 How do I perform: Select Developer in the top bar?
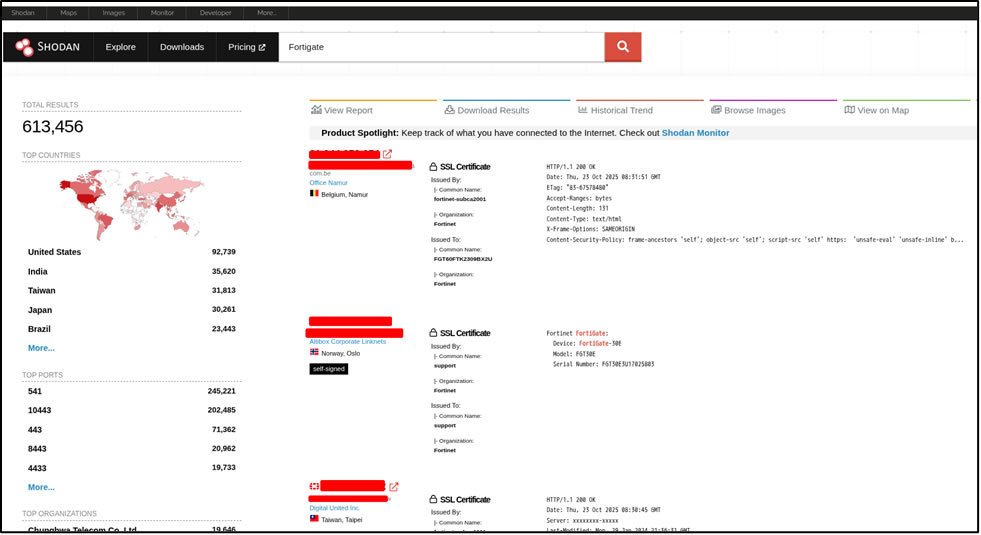pyautogui.click(x=215, y=13)
